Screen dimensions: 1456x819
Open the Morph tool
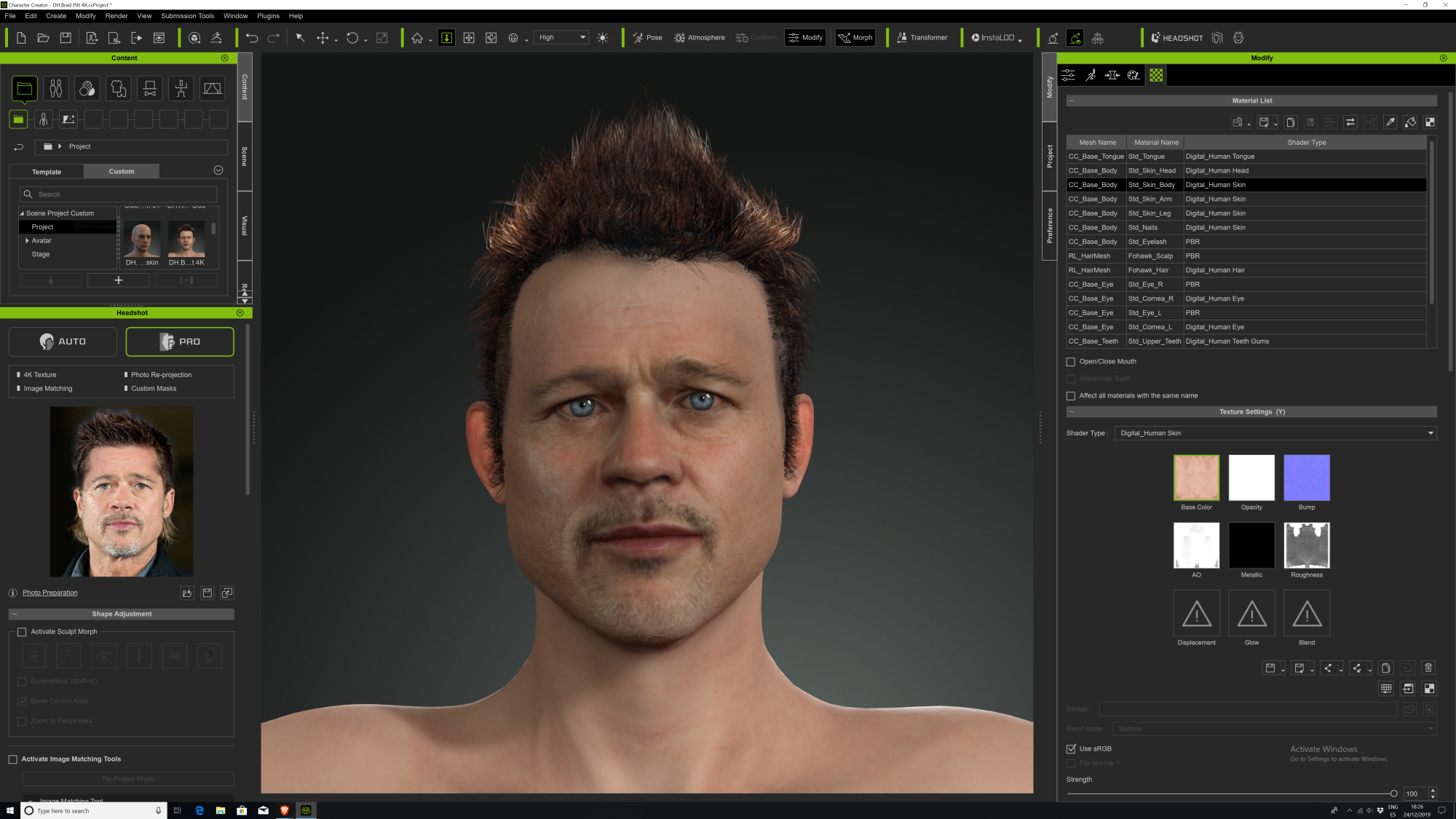(855, 38)
